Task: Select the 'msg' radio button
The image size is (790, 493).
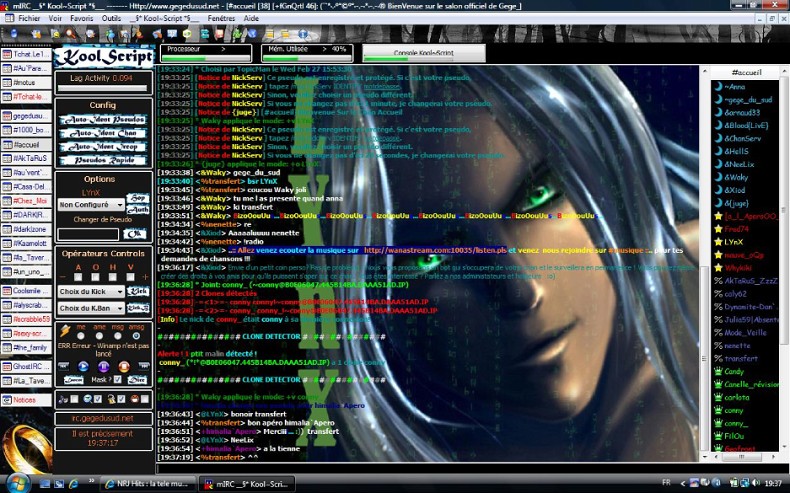Action: point(117,336)
